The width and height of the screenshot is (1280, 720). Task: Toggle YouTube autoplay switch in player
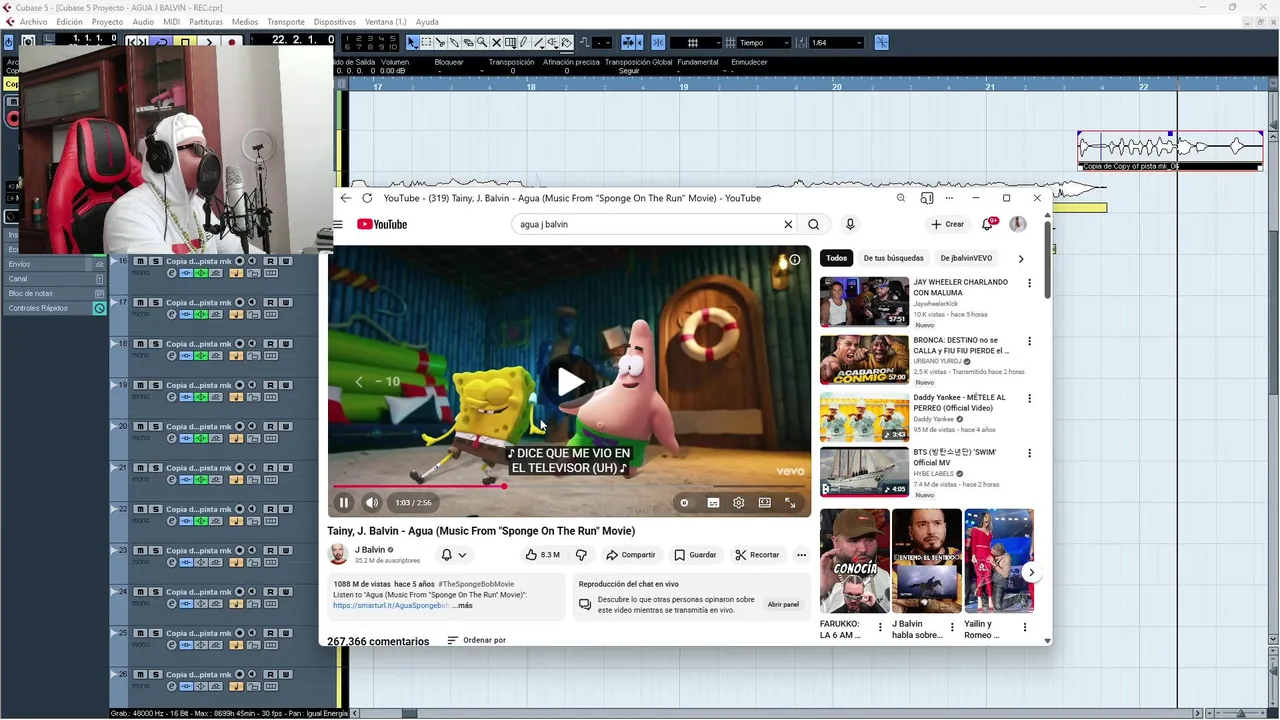[684, 503]
